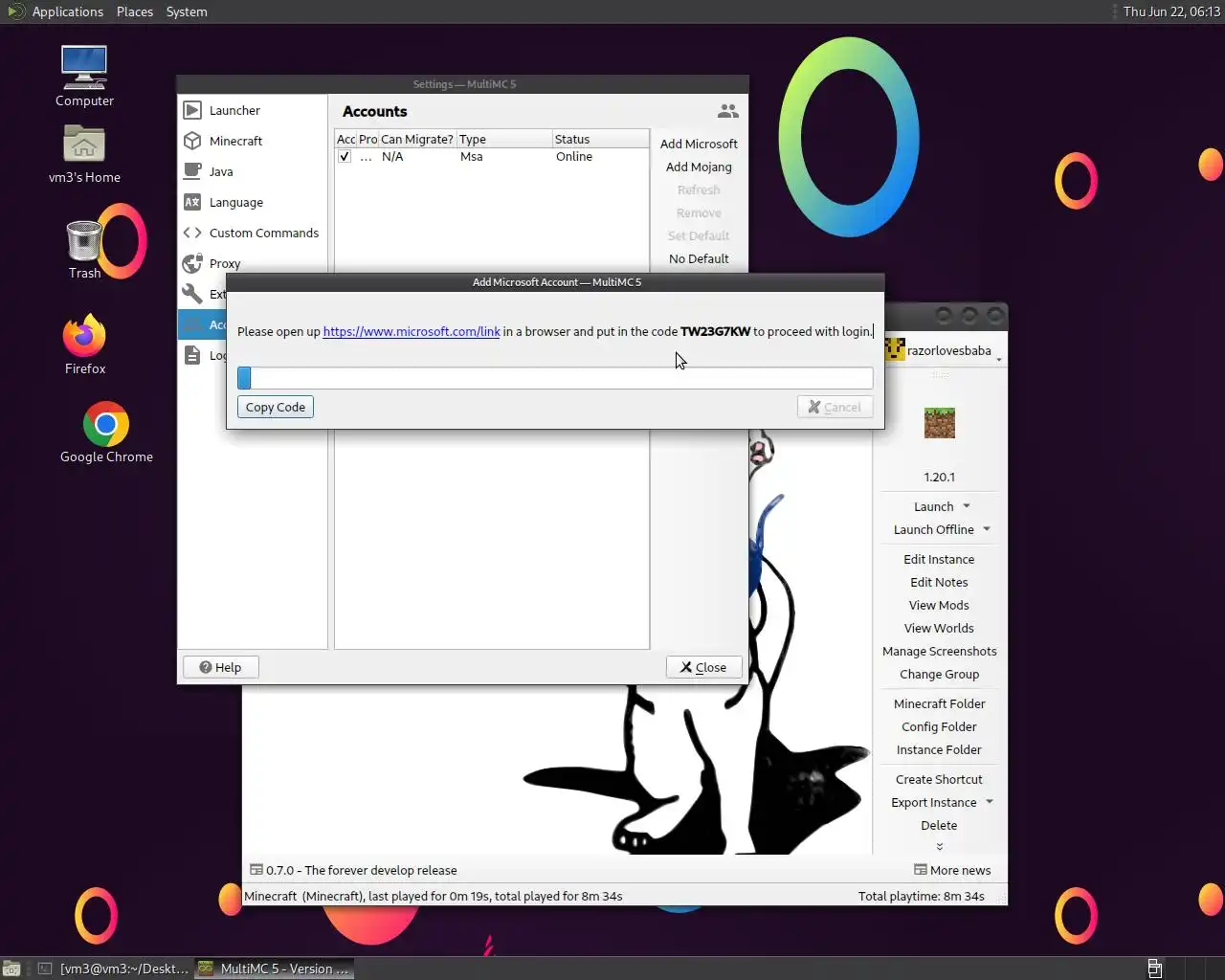Click the Type column header
This screenshot has width=1225, height=980.
504,139
